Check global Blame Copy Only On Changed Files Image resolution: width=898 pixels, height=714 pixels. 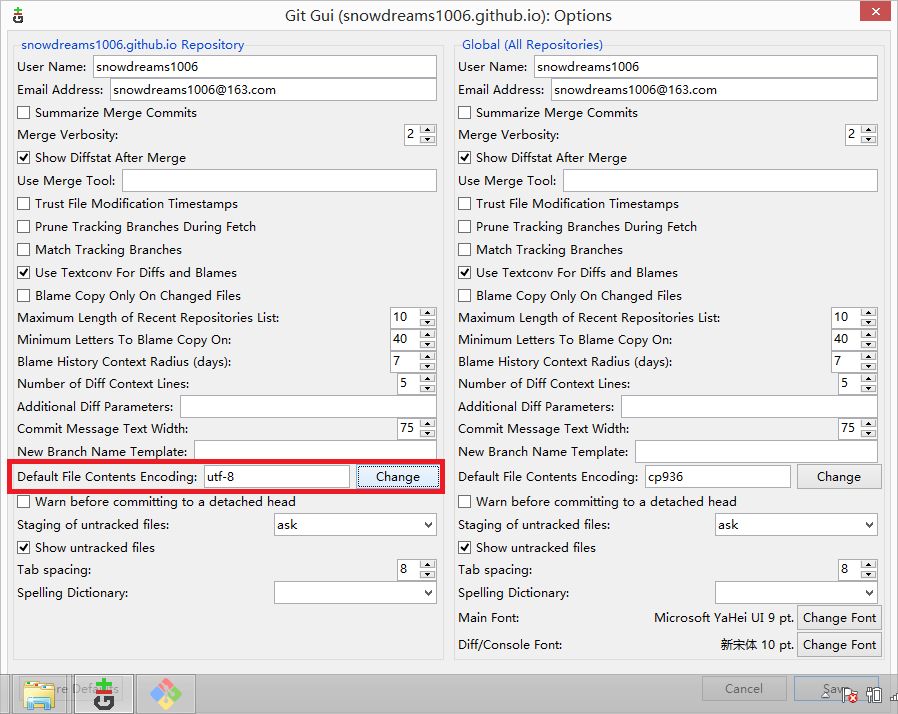[464, 295]
